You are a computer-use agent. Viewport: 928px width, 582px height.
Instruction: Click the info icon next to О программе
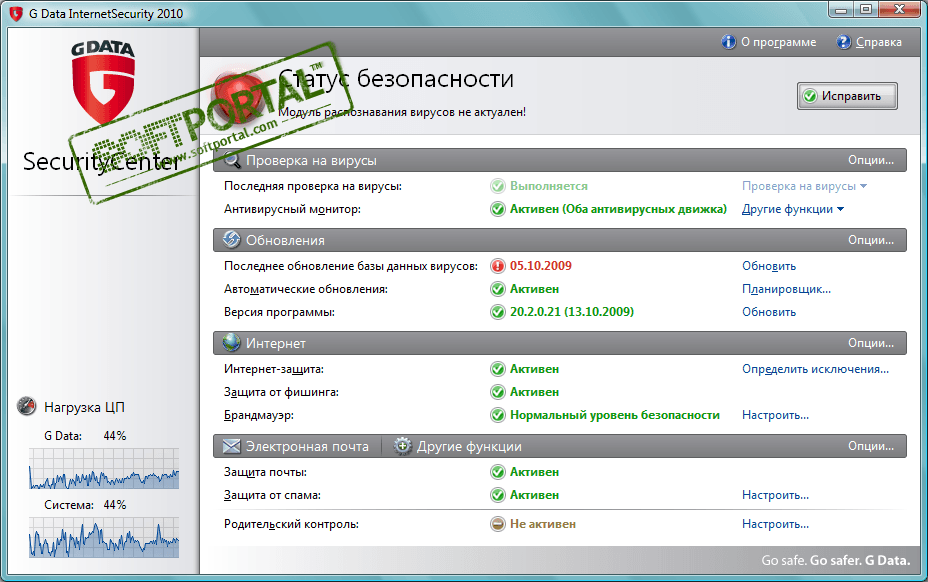[729, 42]
